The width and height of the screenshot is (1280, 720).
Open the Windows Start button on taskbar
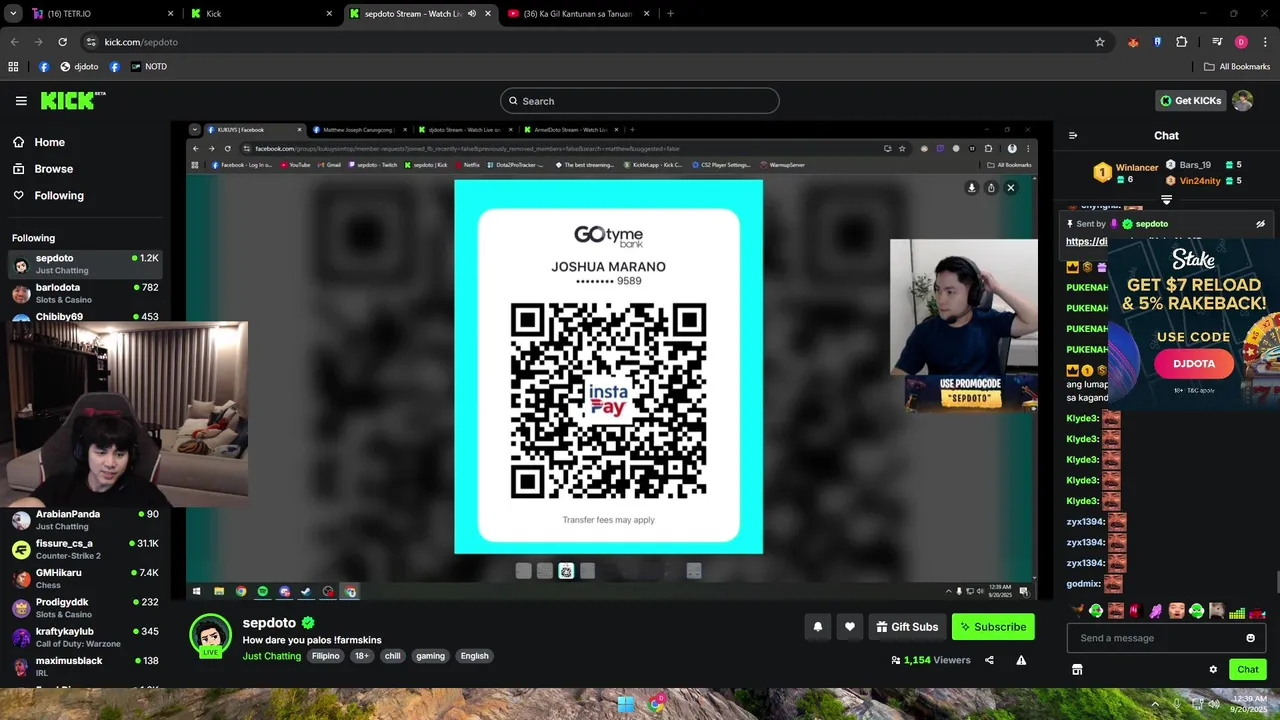pos(626,704)
